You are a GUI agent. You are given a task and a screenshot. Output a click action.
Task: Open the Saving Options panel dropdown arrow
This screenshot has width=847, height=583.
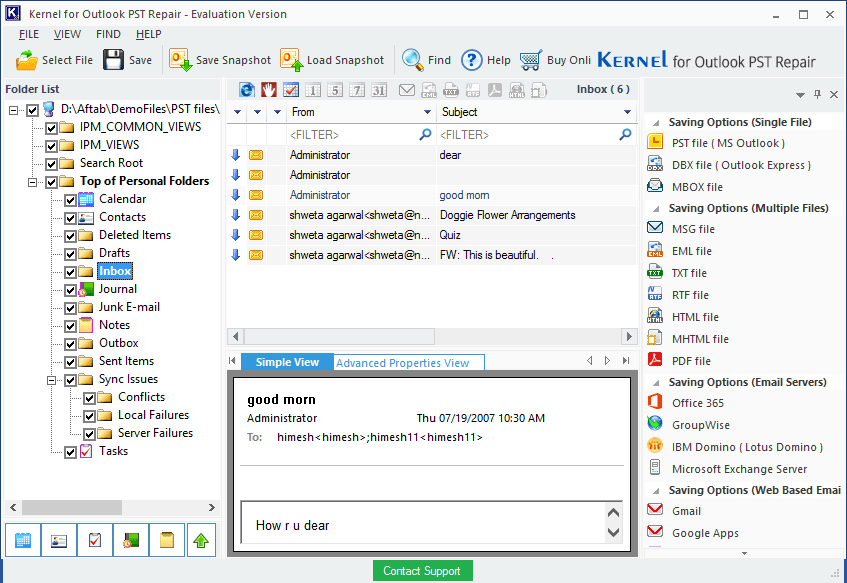pyautogui.click(x=800, y=95)
